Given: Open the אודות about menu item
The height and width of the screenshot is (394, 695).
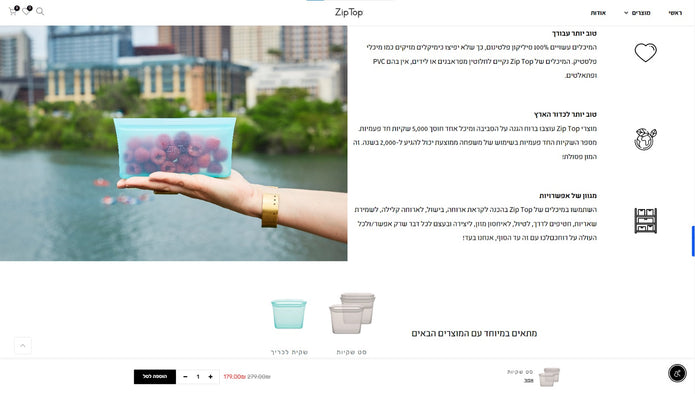Looking at the screenshot, I should click(598, 13).
